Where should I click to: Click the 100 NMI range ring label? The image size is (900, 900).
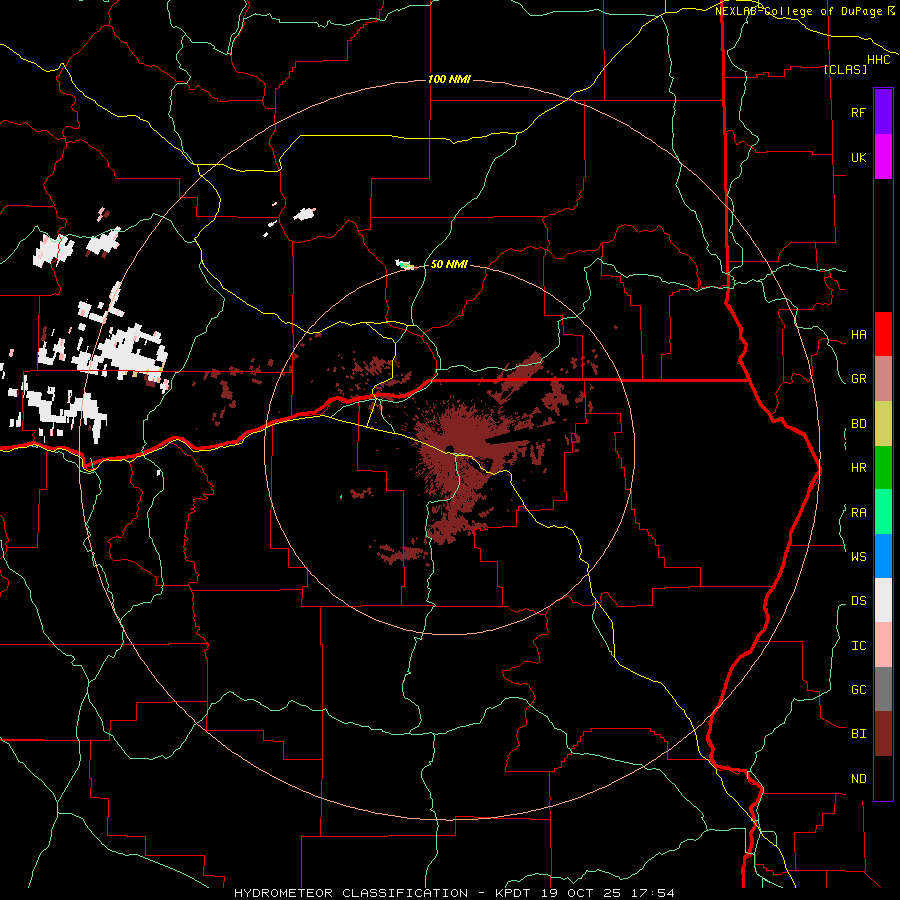pos(449,79)
